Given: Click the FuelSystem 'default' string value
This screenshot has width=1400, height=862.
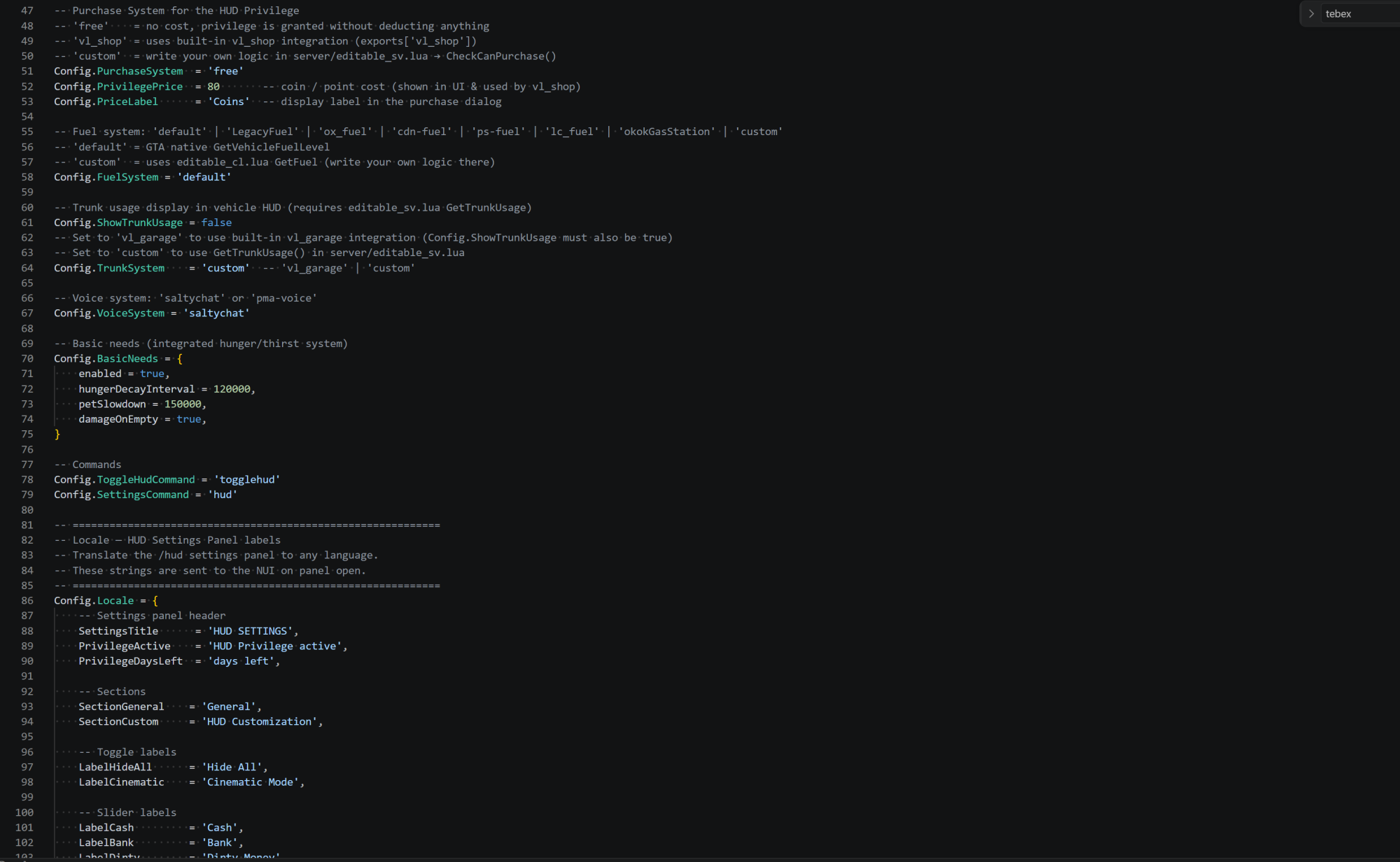Looking at the screenshot, I should [x=204, y=177].
